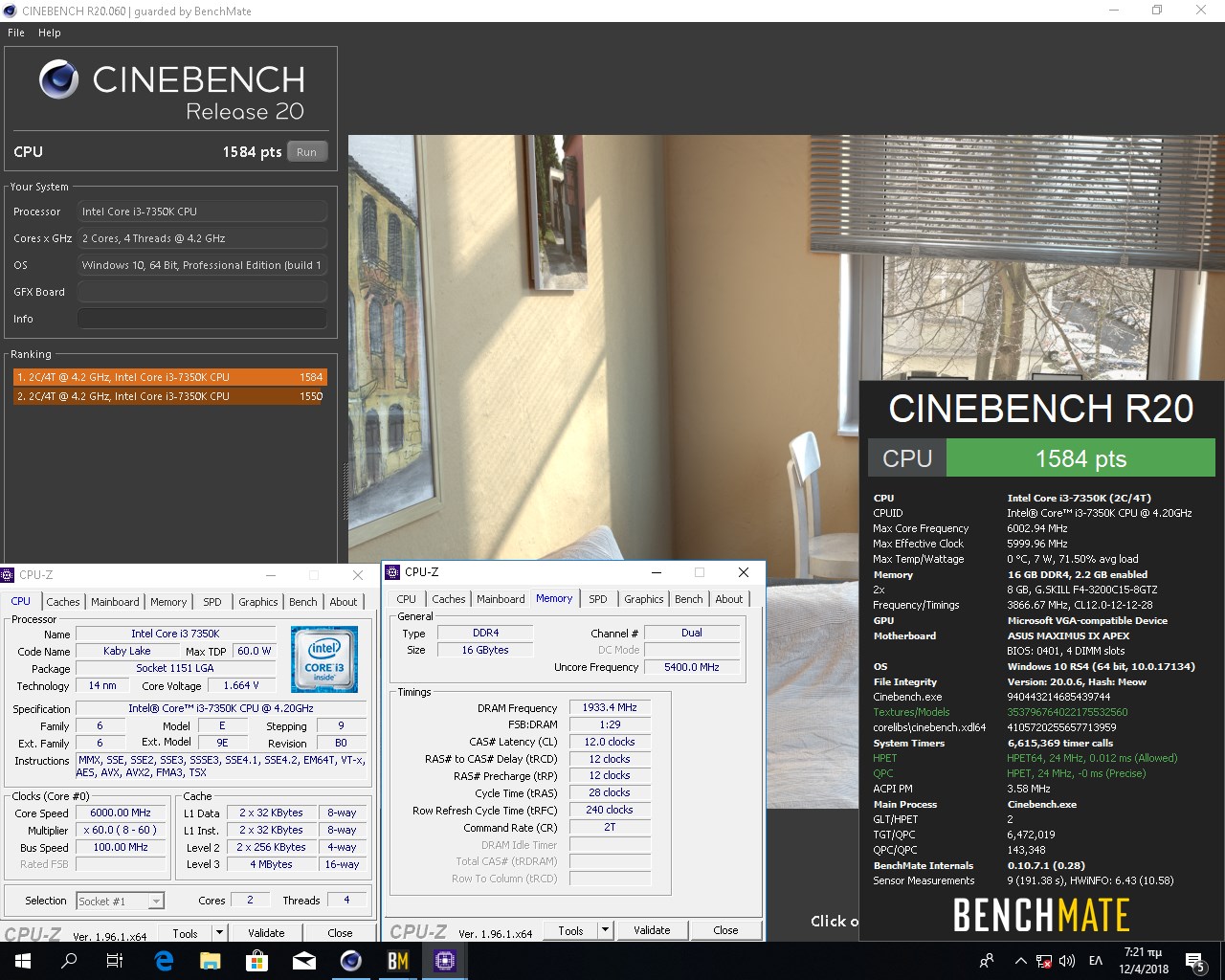This screenshot has height=980, width=1225.
Task: Click Core Voltage value 1.664 V
Action: click(x=241, y=685)
